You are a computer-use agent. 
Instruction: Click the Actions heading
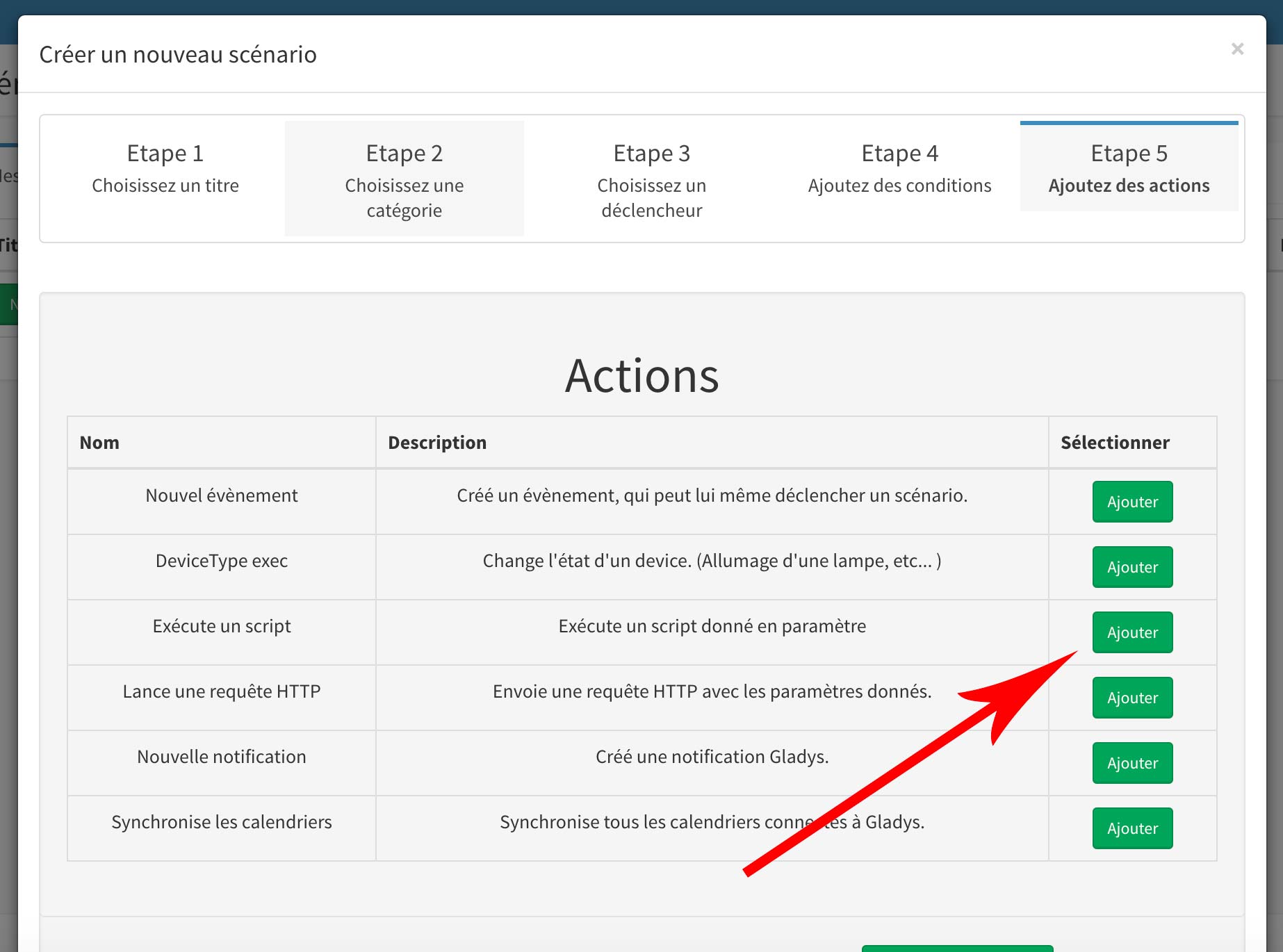coord(641,376)
